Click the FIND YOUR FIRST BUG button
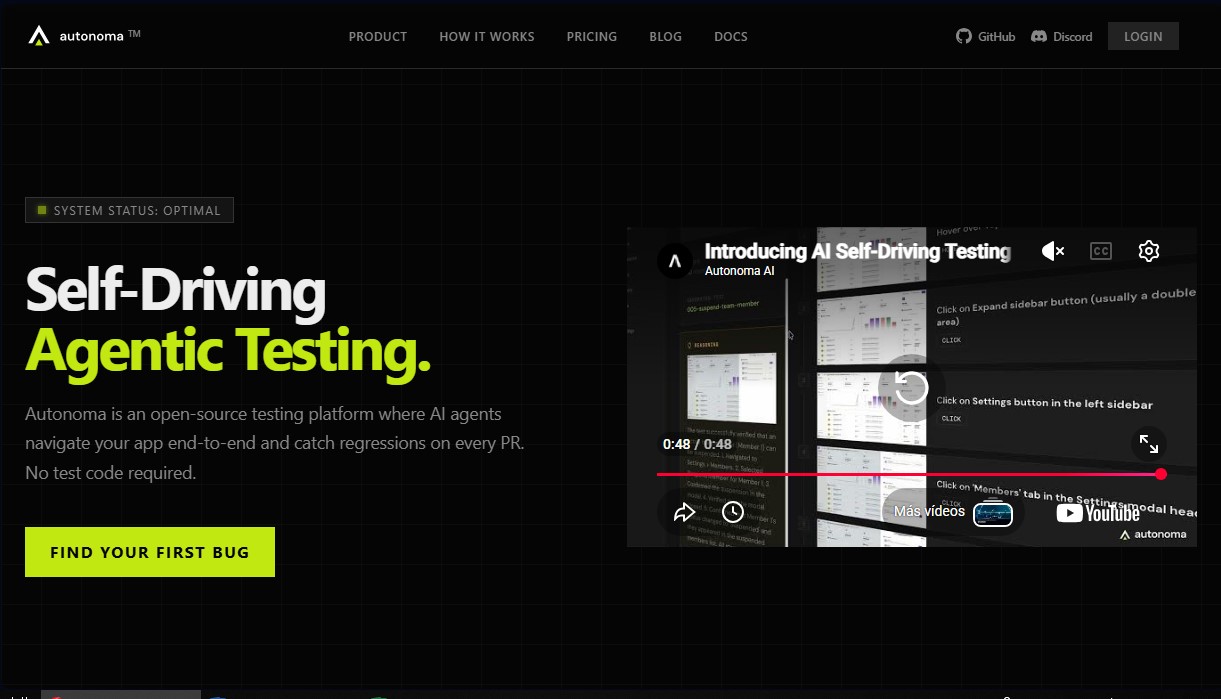The width and height of the screenshot is (1221, 699). 149,551
